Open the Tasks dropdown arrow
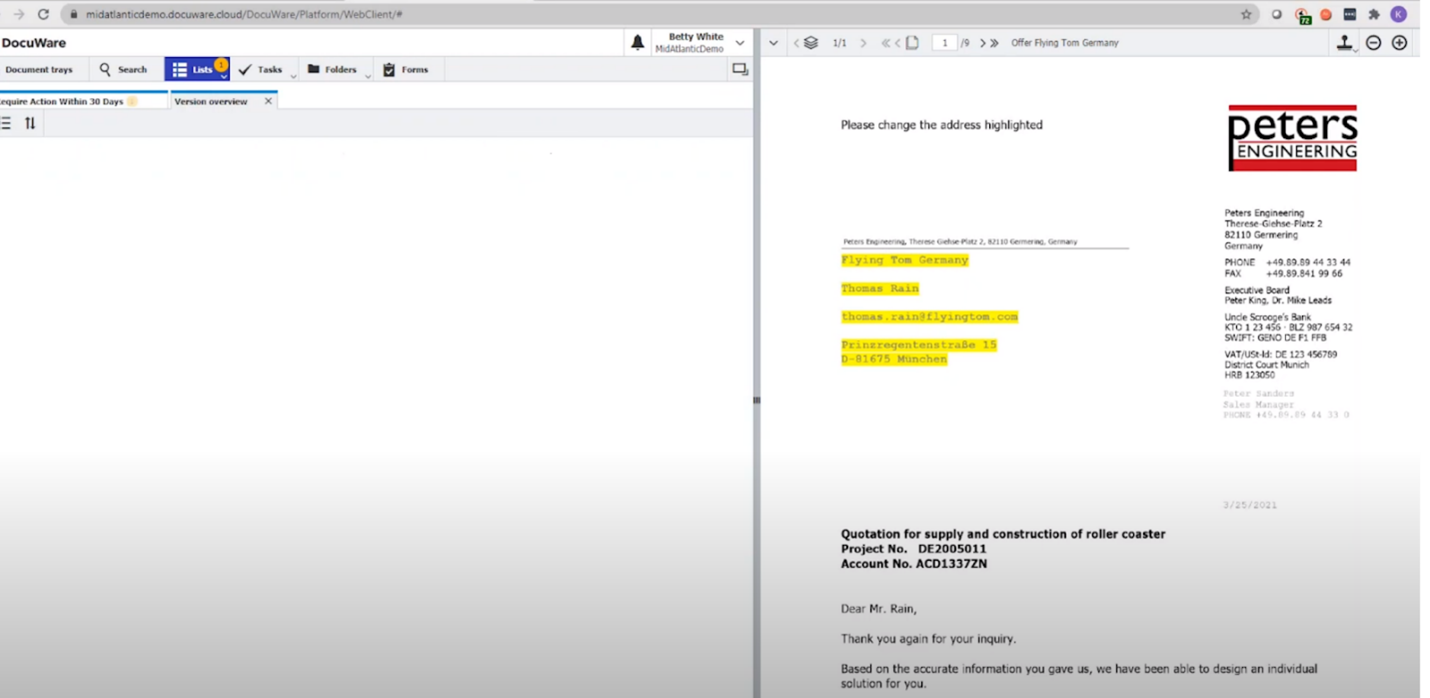 (x=294, y=76)
